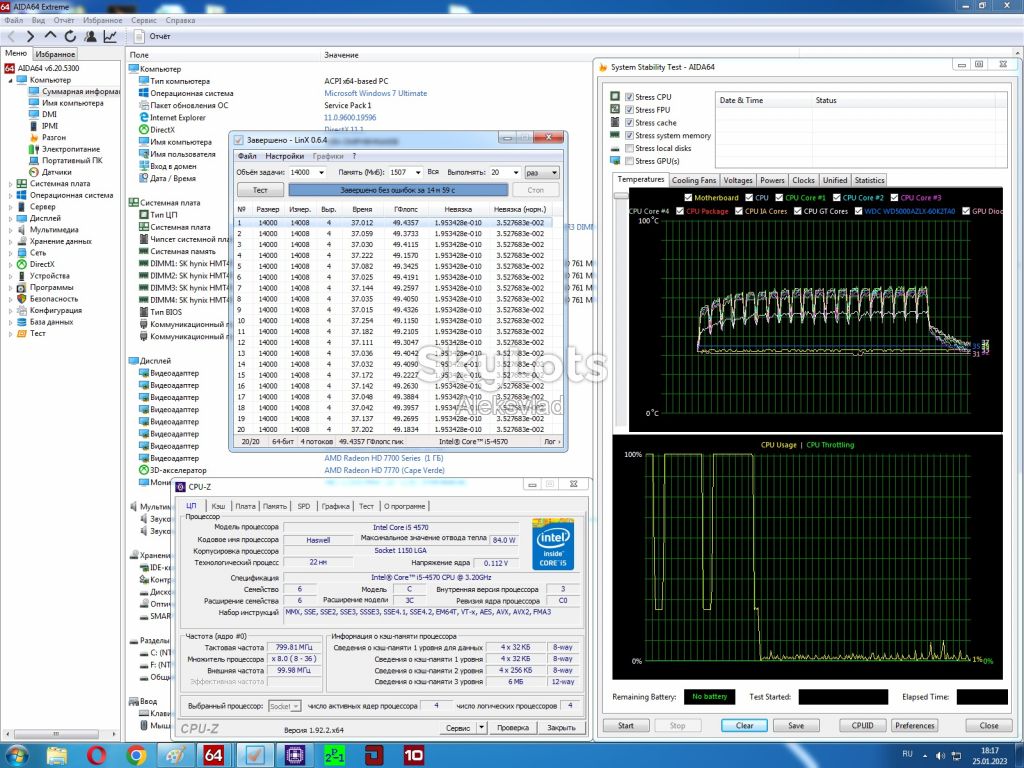
Task: Open Windows Explorer folder on the taskbar
Action: (57, 756)
